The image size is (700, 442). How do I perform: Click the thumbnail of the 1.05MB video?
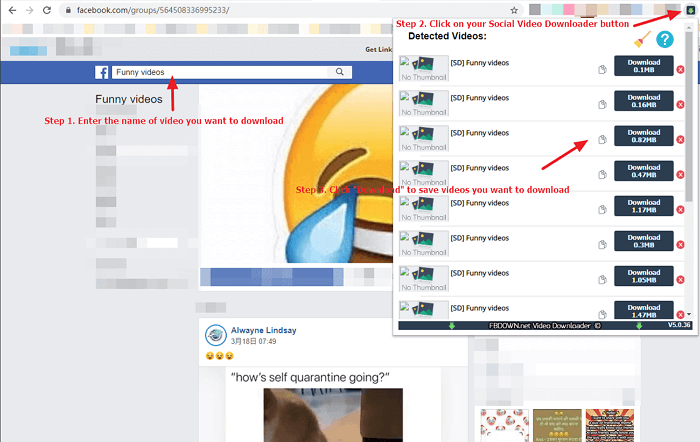[x=424, y=279]
